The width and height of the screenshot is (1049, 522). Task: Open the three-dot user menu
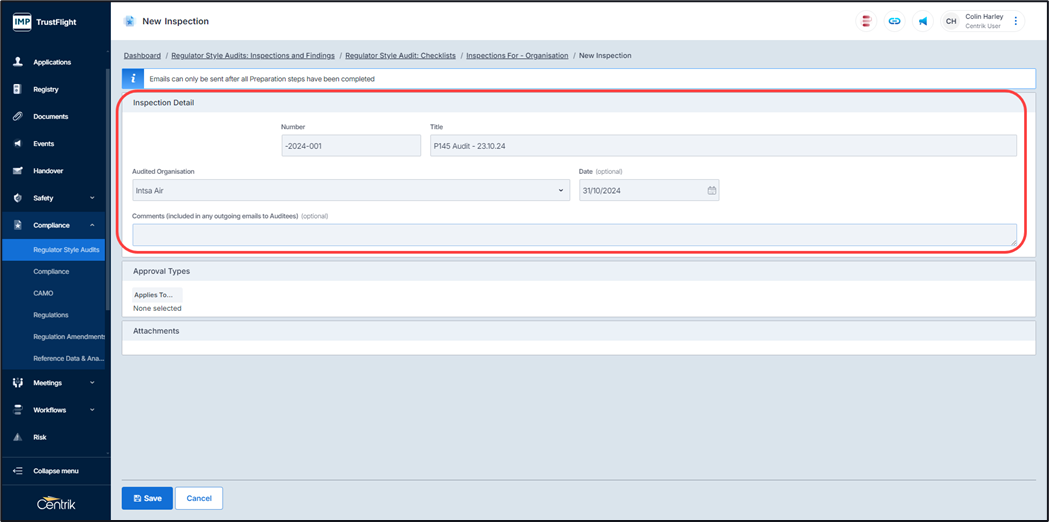(x=1016, y=21)
